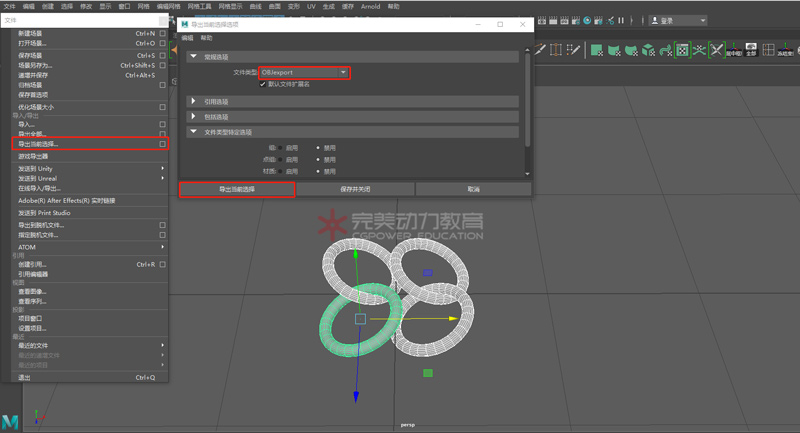The height and width of the screenshot is (433, 800).
Task: Open the 登录 account dropdown
Action: (678, 20)
